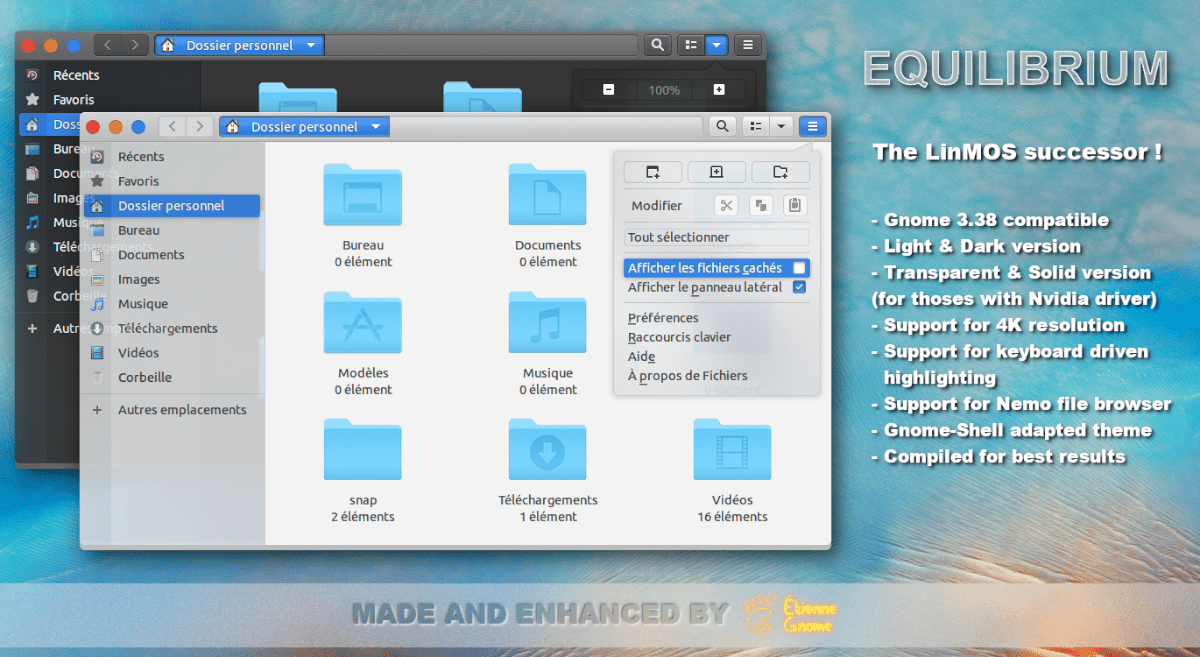
Task: Create a new folder with the folder-plus icon
Action: (x=780, y=172)
